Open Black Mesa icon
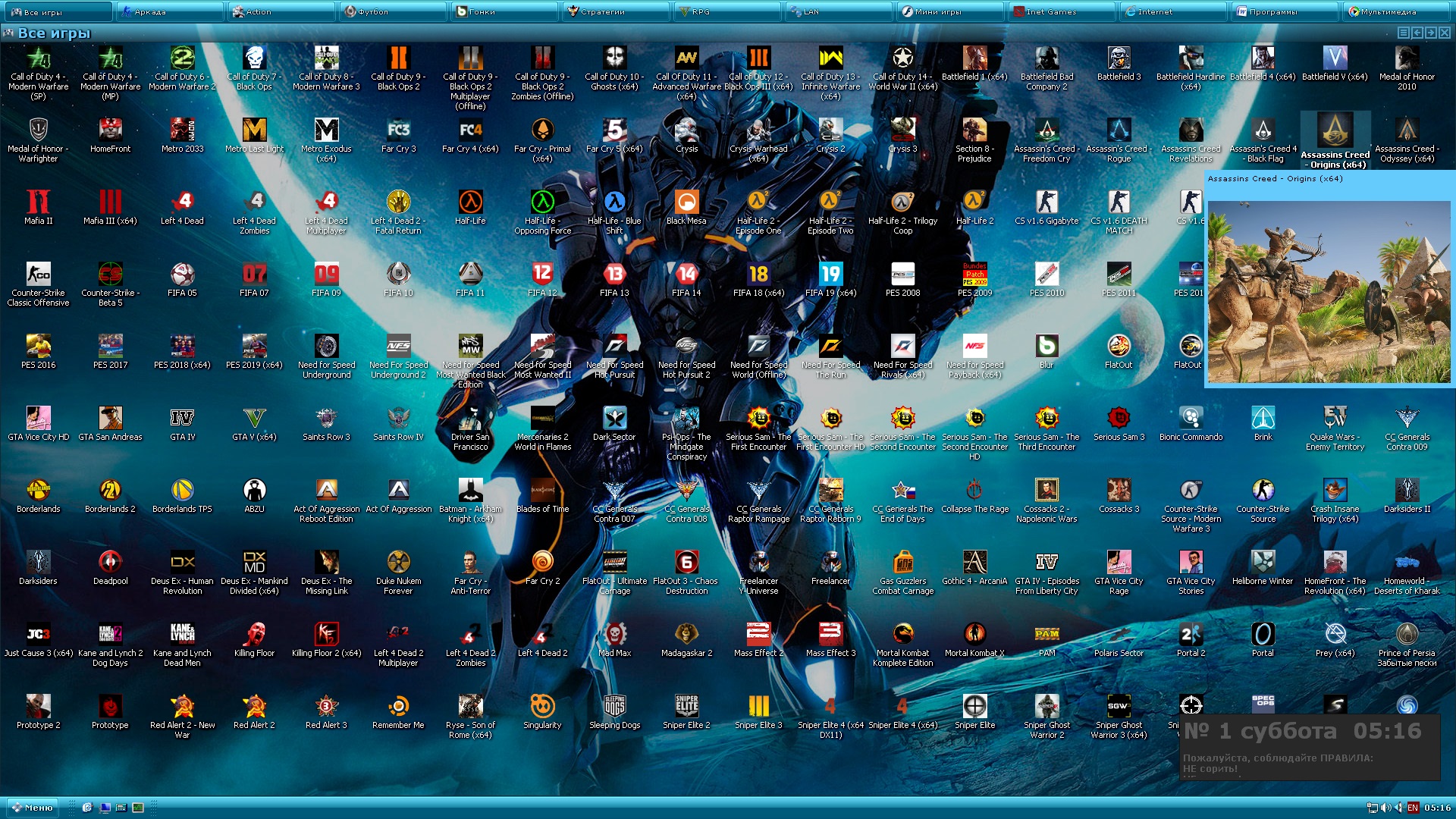 click(686, 208)
